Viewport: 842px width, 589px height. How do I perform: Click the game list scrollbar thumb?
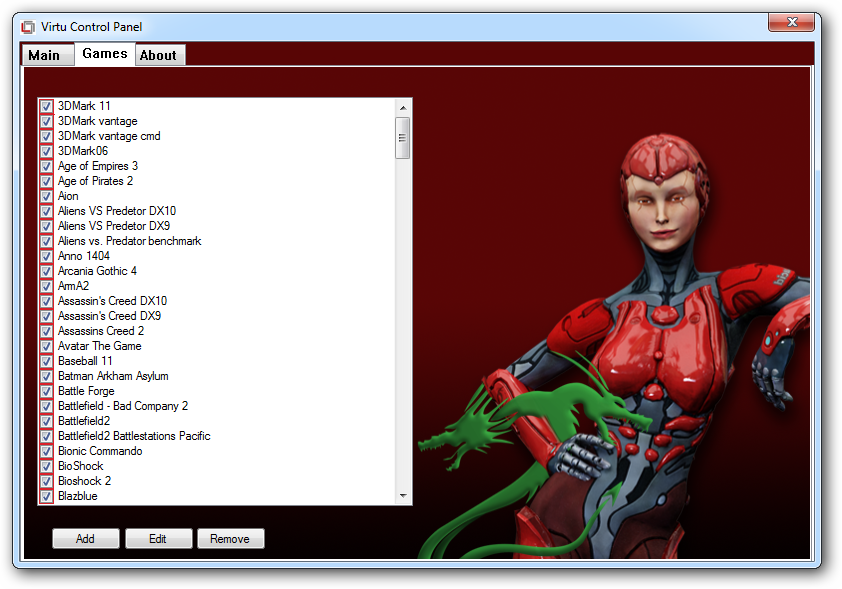(x=403, y=138)
